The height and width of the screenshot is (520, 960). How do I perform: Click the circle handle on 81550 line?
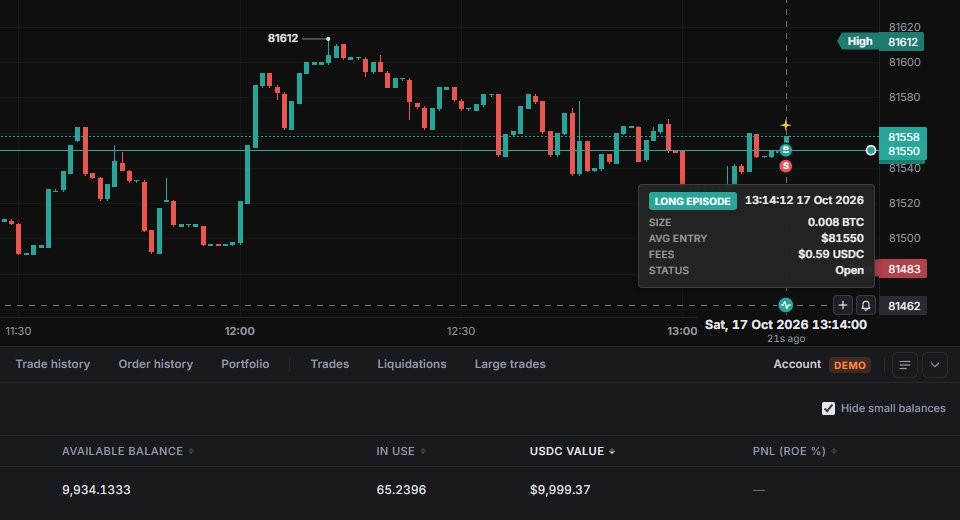[x=871, y=150]
